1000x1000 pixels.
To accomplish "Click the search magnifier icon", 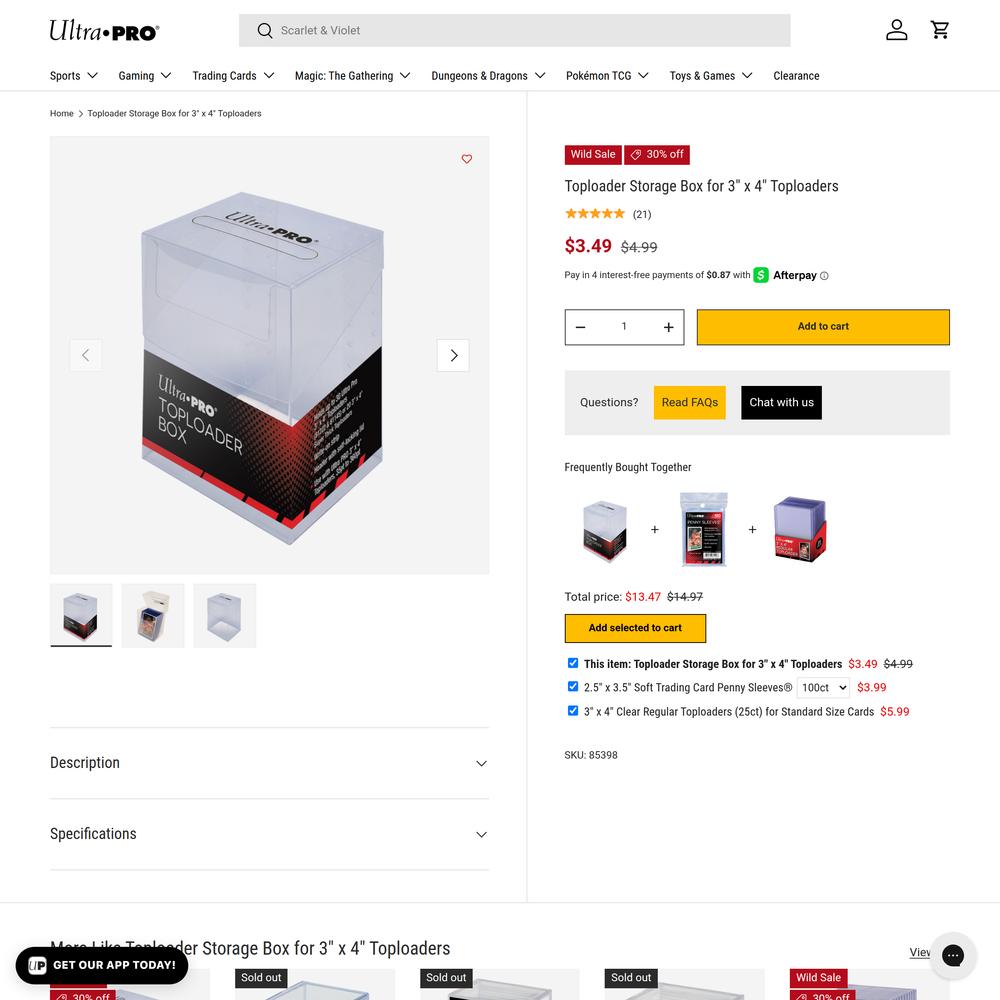I will [265, 31].
